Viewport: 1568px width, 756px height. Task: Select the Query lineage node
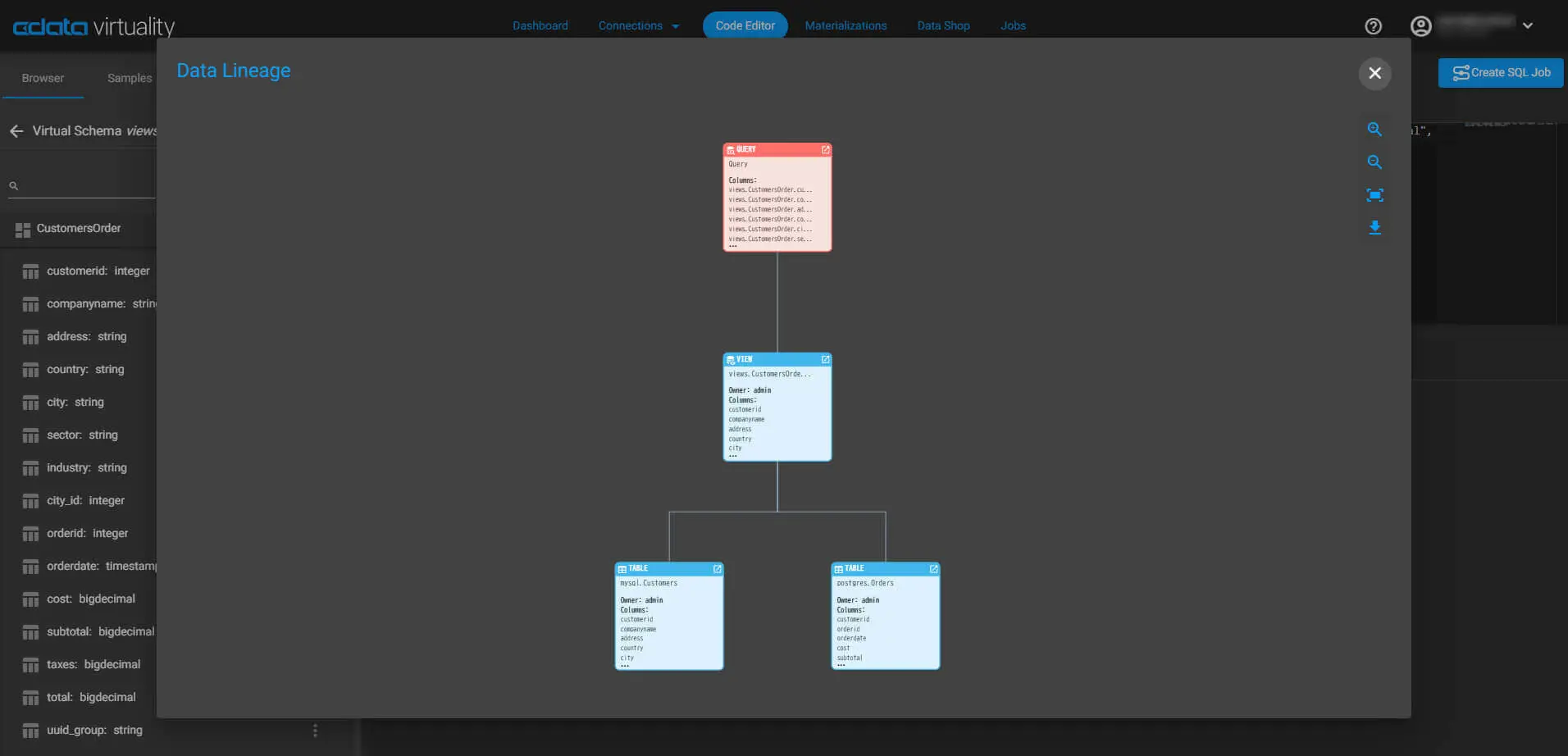tap(777, 198)
